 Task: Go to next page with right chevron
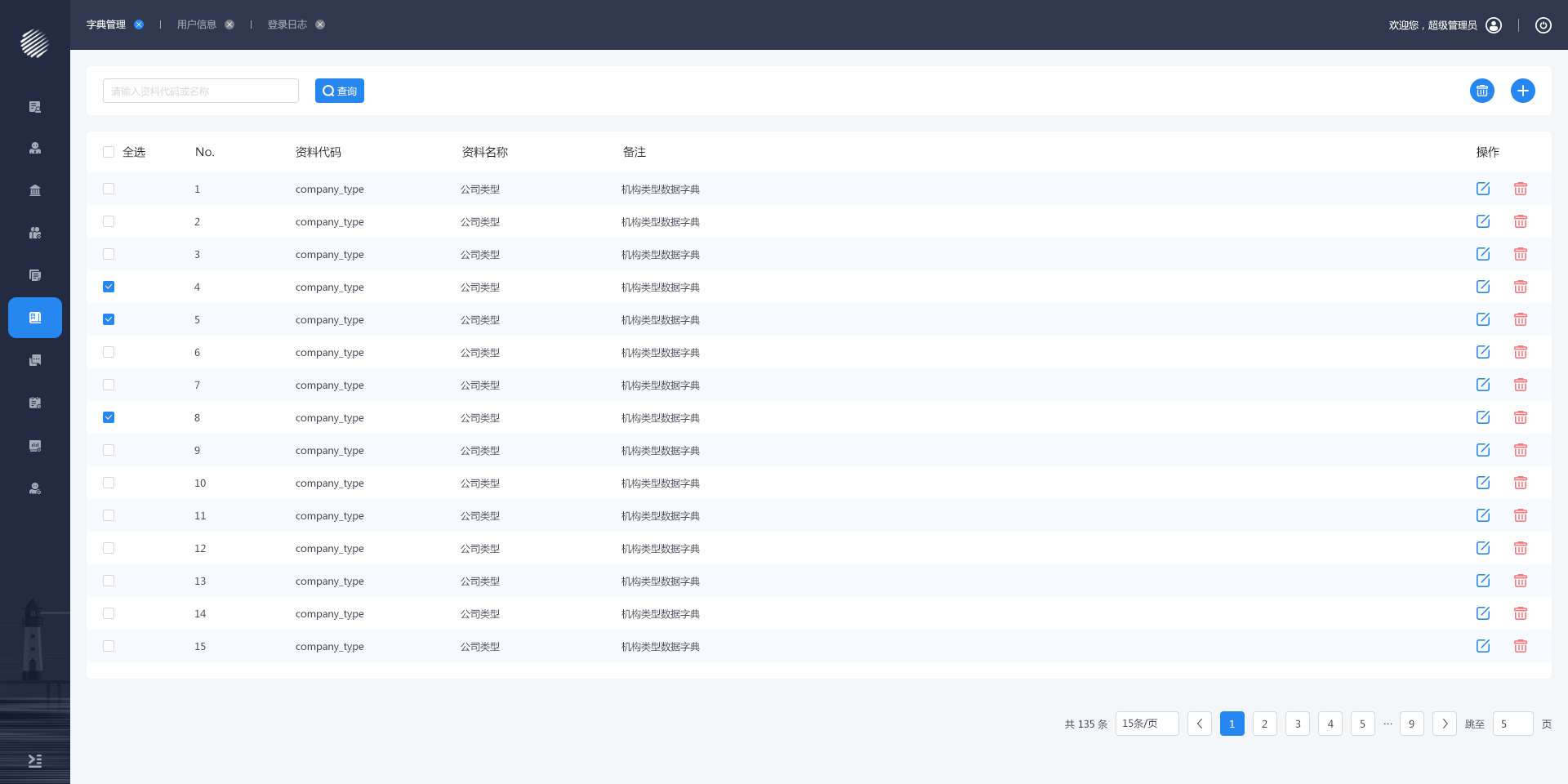[1444, 724]
